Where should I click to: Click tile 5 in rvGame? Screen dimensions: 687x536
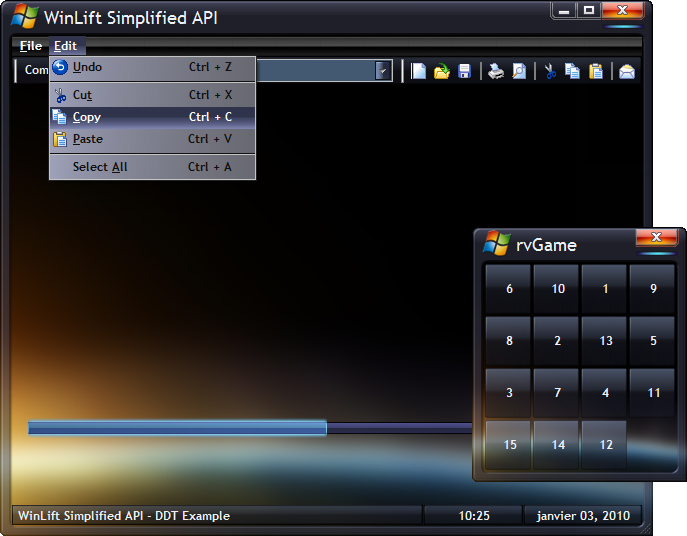tap(652, 341)
